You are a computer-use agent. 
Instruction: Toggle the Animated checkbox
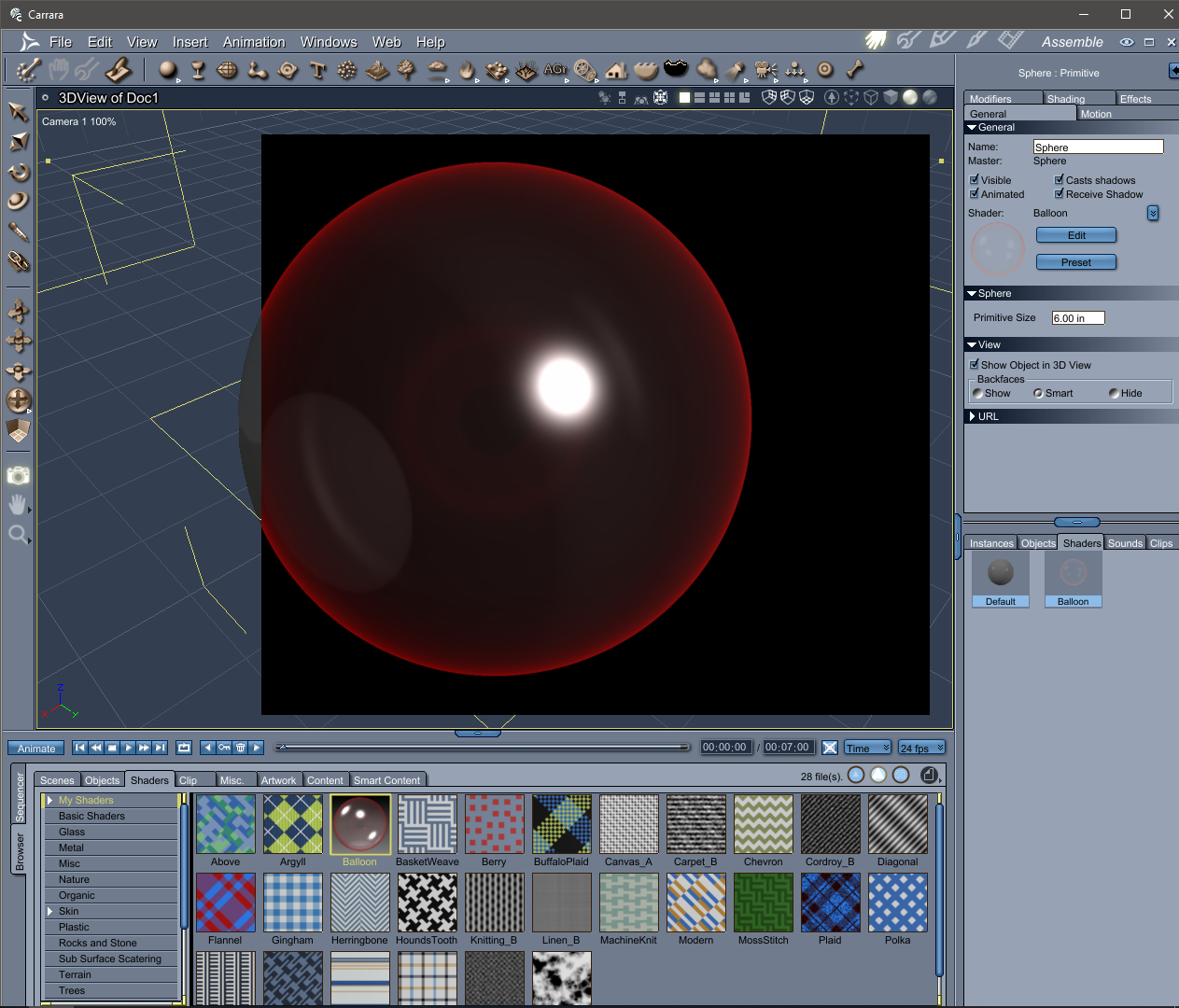(x=975, y=194)
